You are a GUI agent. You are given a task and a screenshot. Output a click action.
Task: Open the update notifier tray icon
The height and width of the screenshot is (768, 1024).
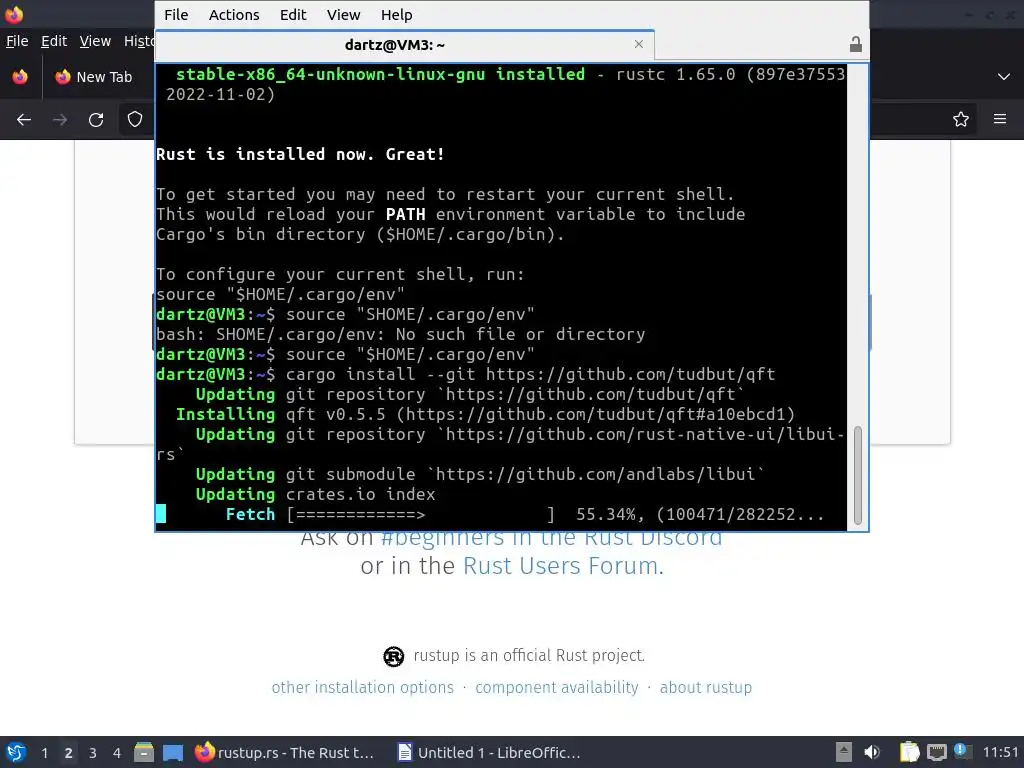pos(963,752)
